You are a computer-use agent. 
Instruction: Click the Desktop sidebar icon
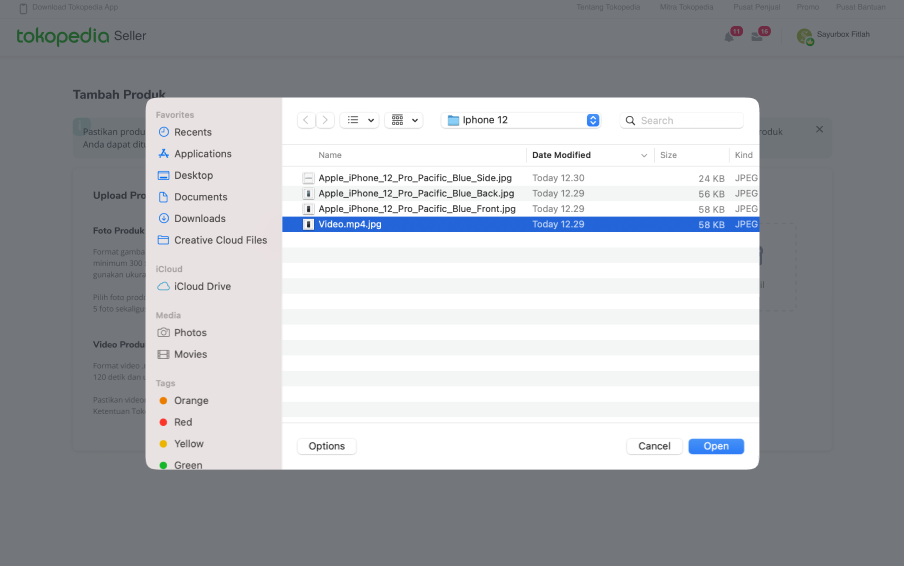pyautogui.click(x=164, y=175)
